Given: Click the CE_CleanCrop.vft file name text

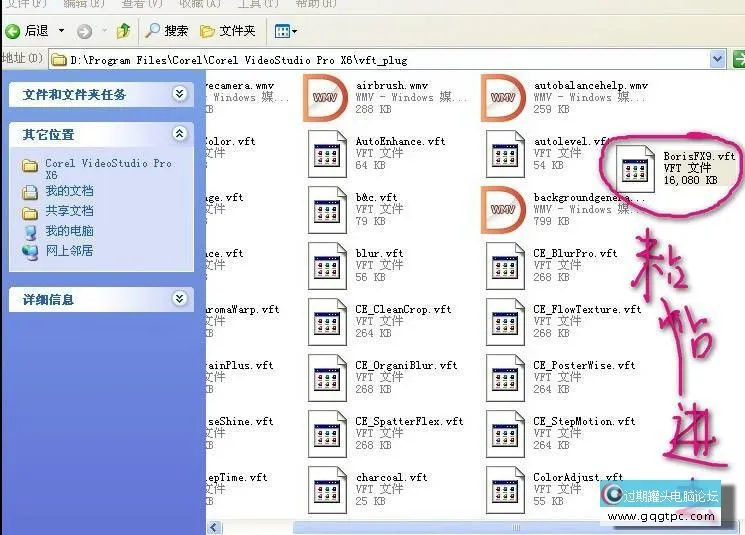Looking at the screenshot, I should [x=403, y=310].
